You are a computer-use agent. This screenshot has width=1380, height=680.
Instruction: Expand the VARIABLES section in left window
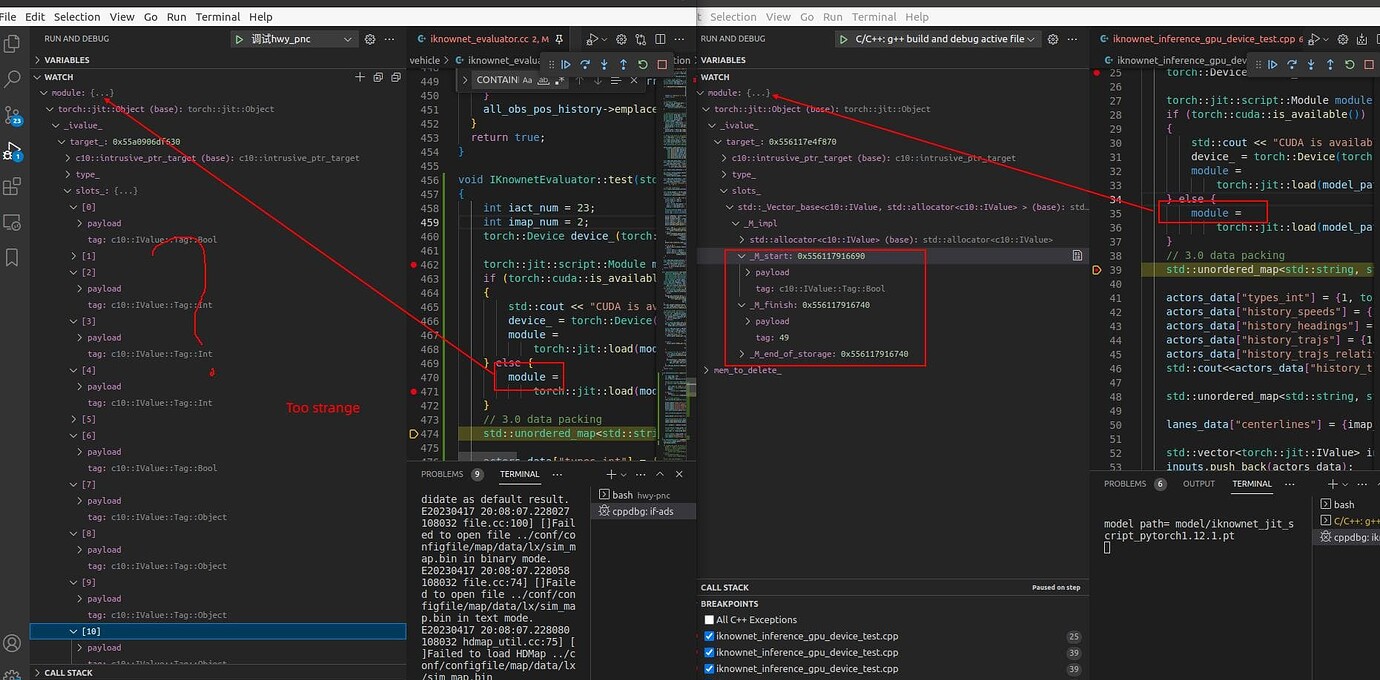click(x=66, y=60)
